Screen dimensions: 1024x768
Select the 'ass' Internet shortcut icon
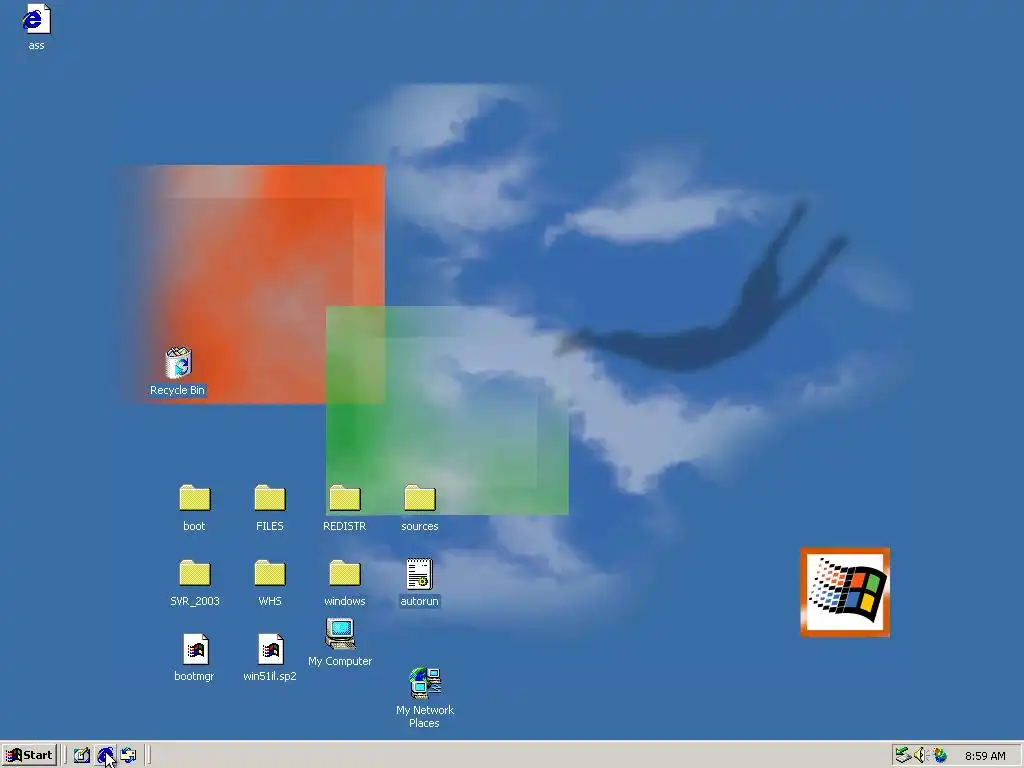click(x=36, y=19)
